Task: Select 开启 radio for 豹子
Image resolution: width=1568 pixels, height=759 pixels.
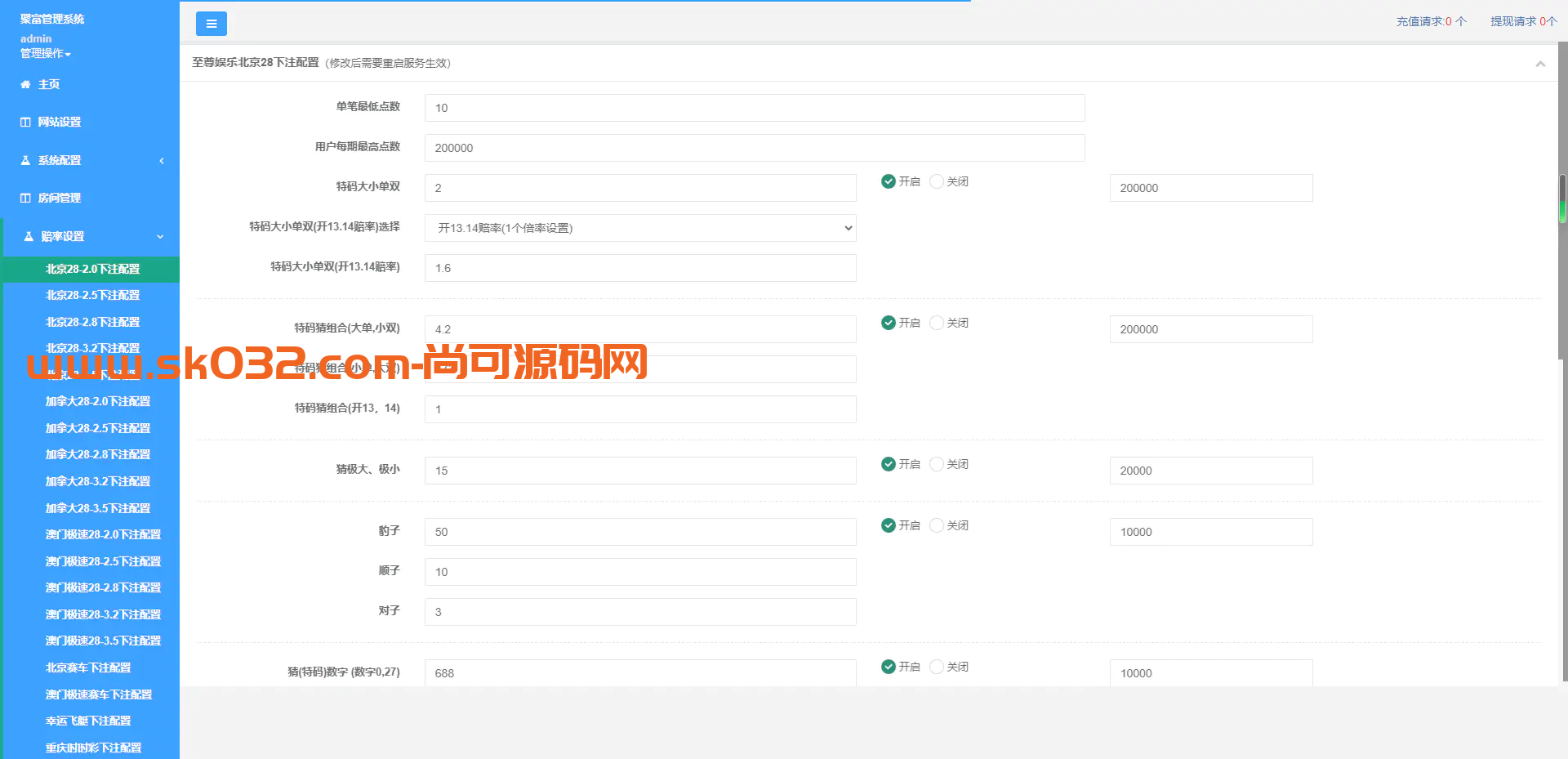Action: coord(889,525)
